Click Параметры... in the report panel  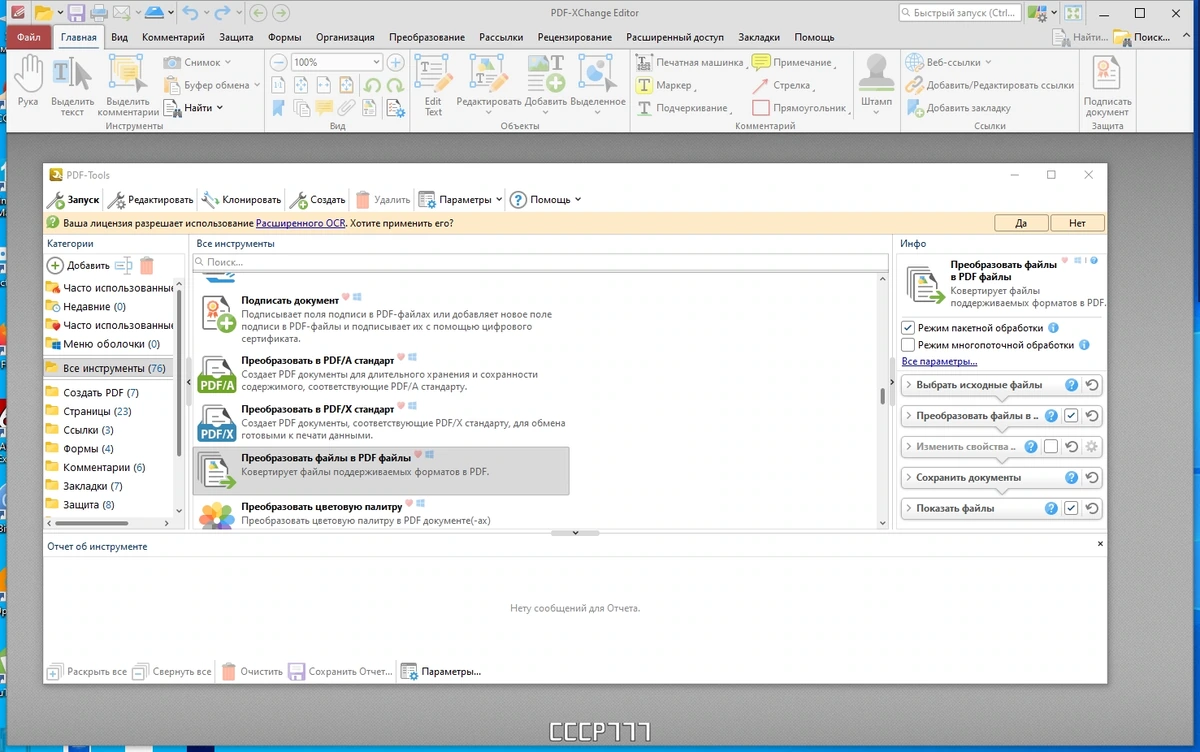tap(441, 672)
